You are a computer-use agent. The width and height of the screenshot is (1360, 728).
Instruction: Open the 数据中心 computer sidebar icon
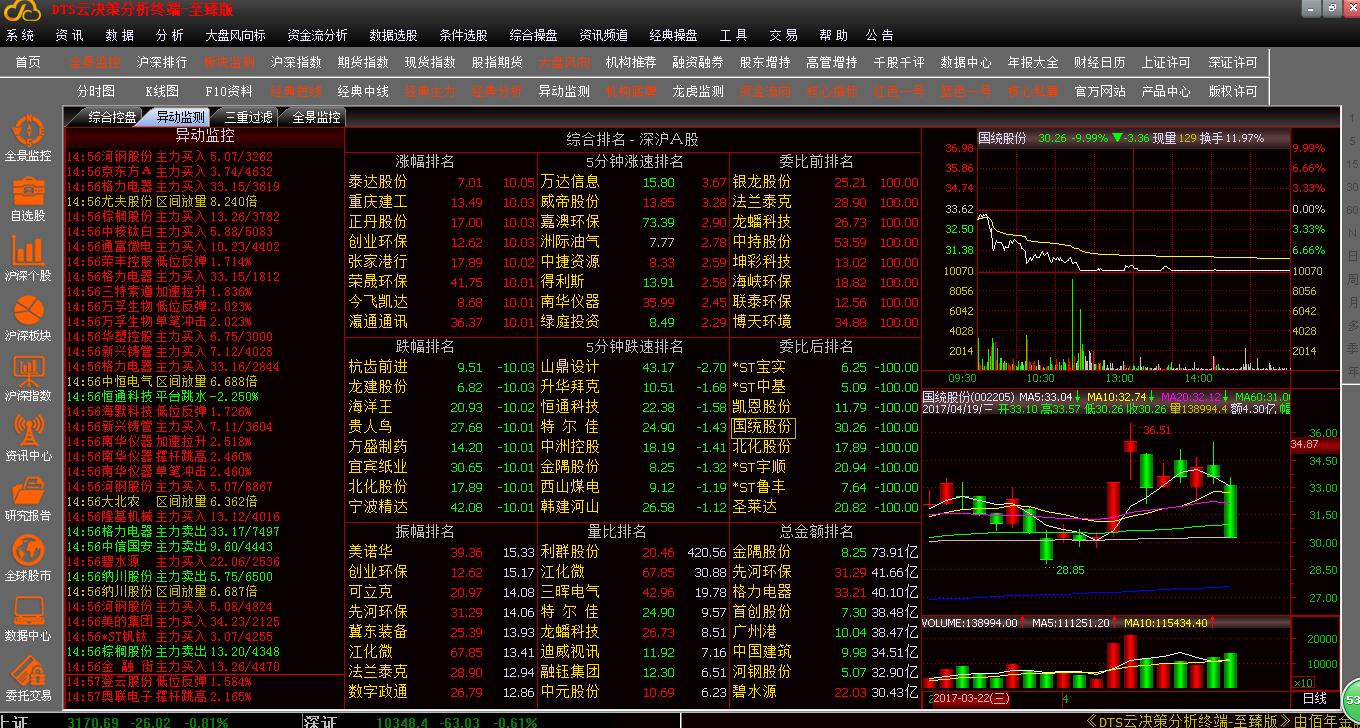coord(28,618)
